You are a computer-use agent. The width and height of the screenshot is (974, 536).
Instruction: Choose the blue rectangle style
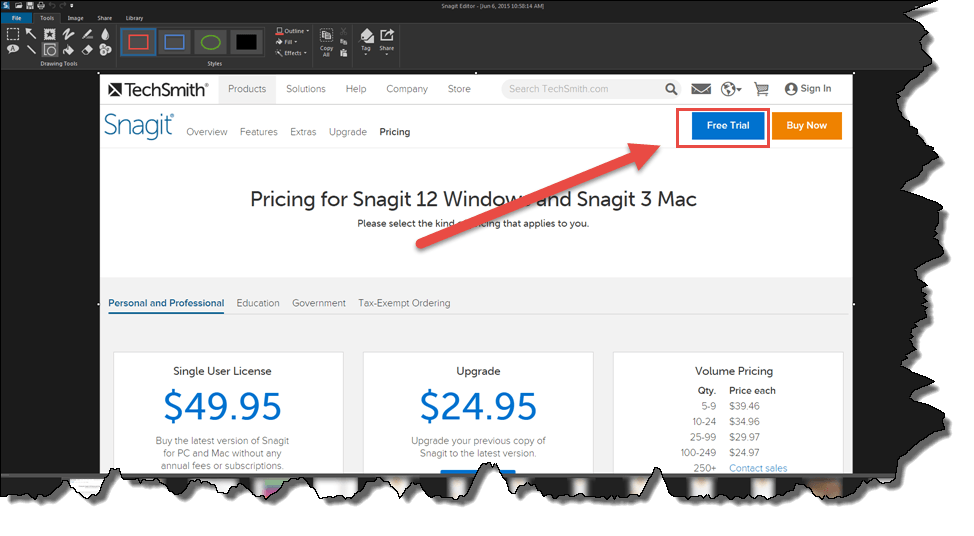coord(174,42)
